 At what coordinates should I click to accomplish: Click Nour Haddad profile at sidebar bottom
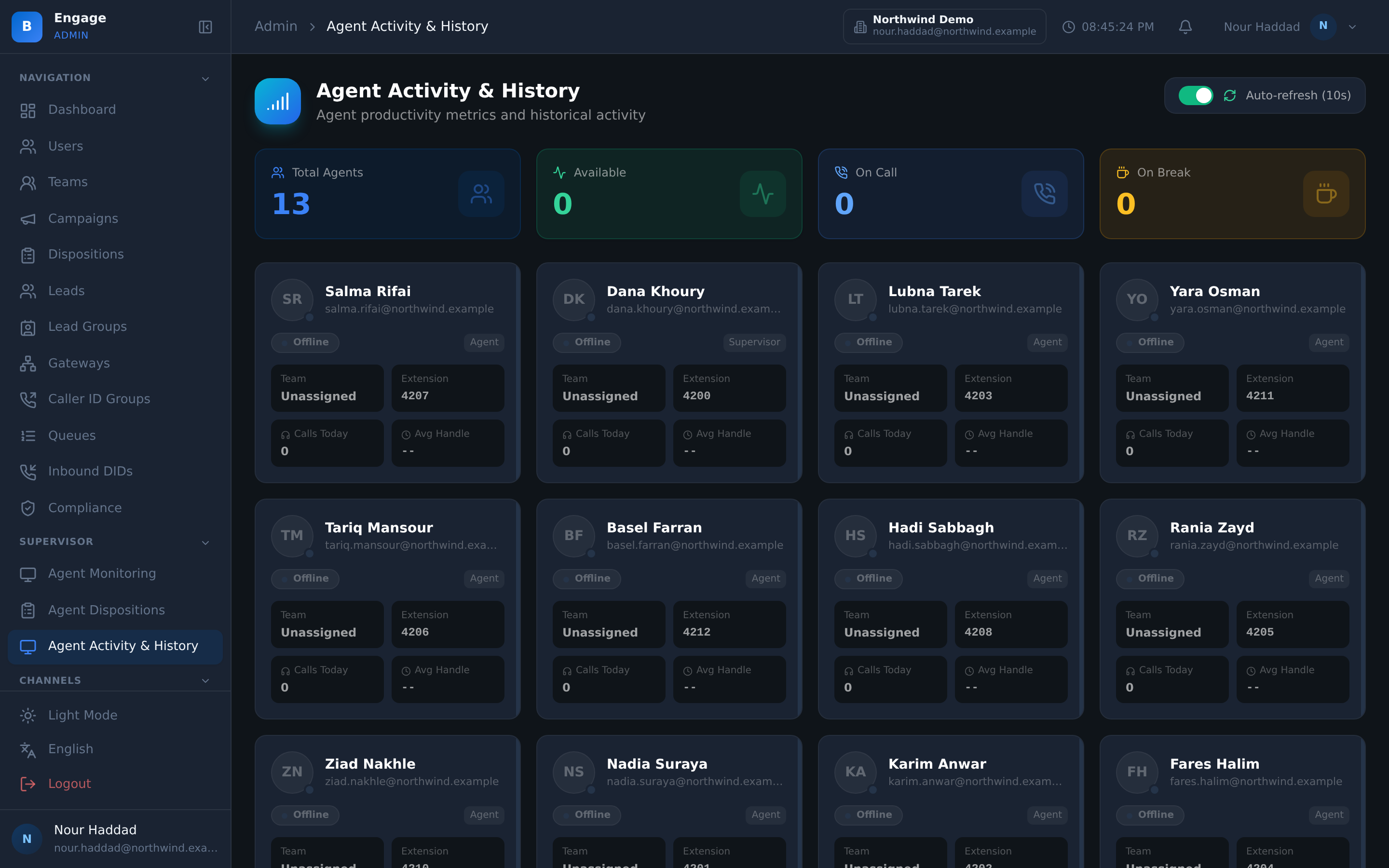pos(115,838)
